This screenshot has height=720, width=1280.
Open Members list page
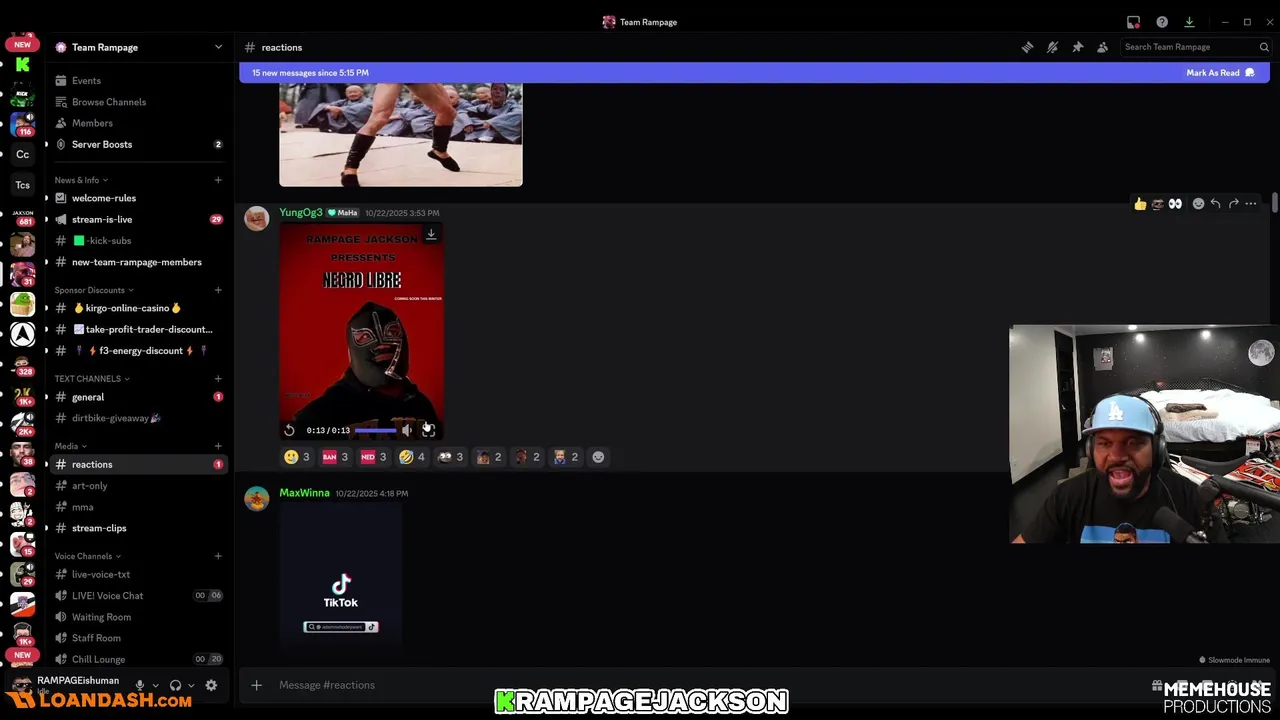(92, 123)
